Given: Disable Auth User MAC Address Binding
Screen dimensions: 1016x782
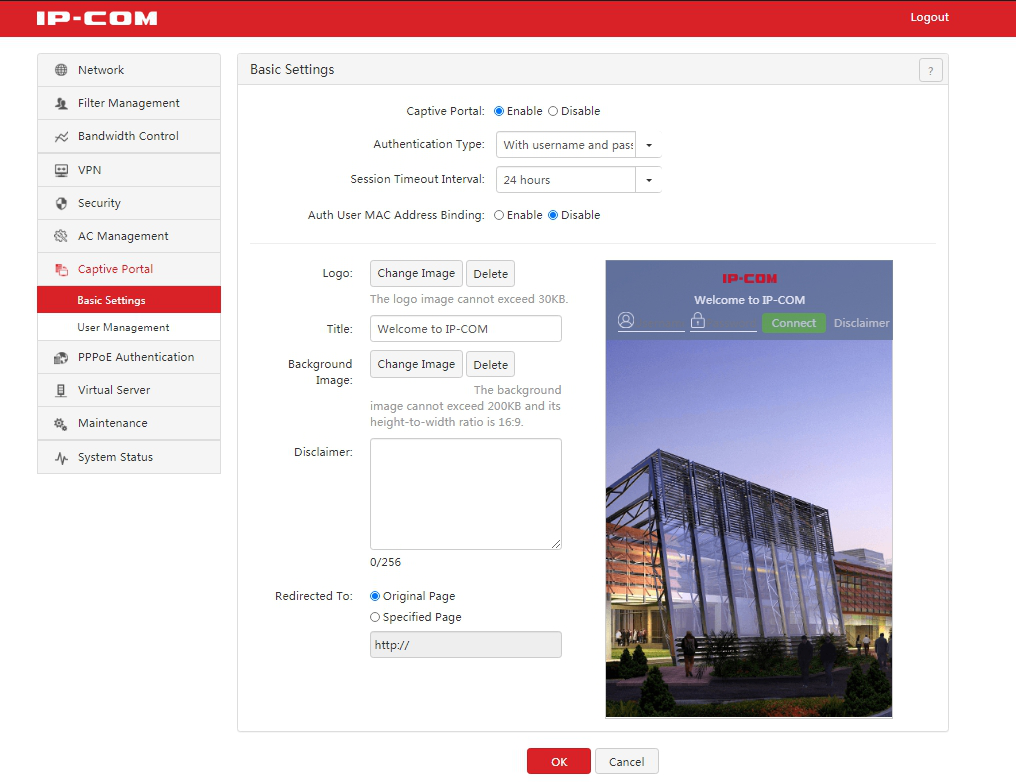Looking at the screenshot, I should tap(553, 215).
